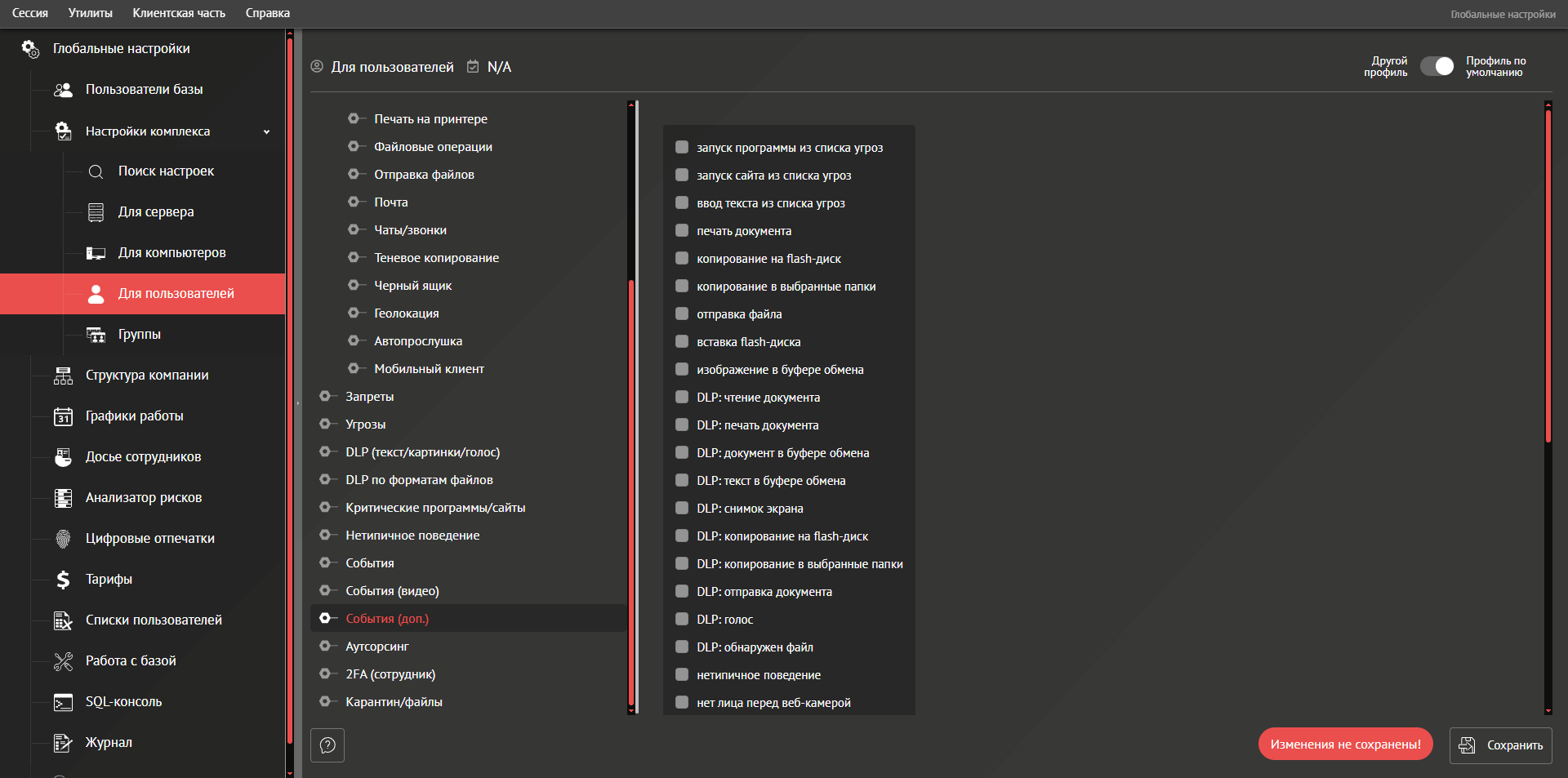Click the Работа с базой tools icon
This screenshot has width=1568, height=778.
click(63, 661)
